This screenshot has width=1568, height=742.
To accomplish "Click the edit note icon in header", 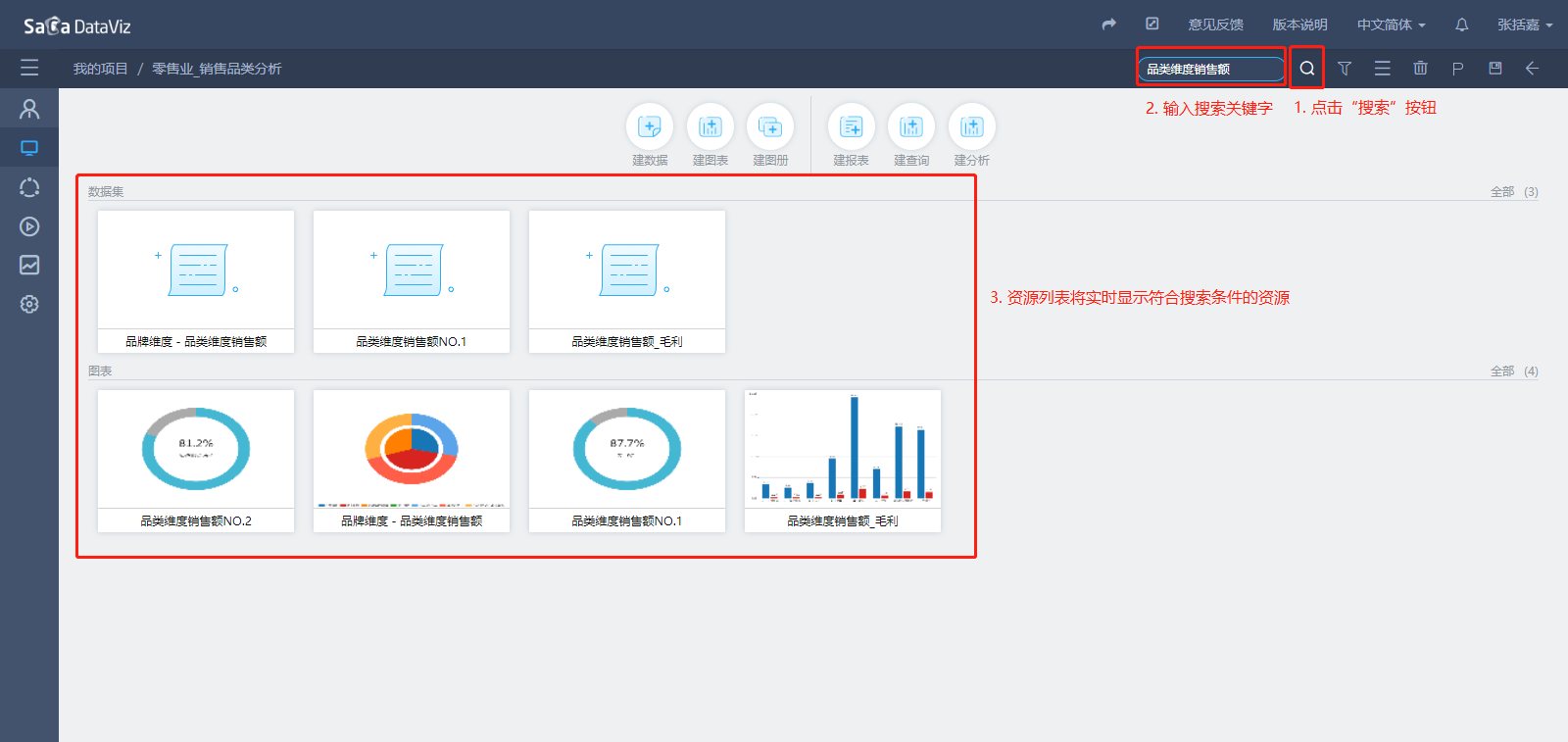I will pyautogui.click(x=1152, y=24).
